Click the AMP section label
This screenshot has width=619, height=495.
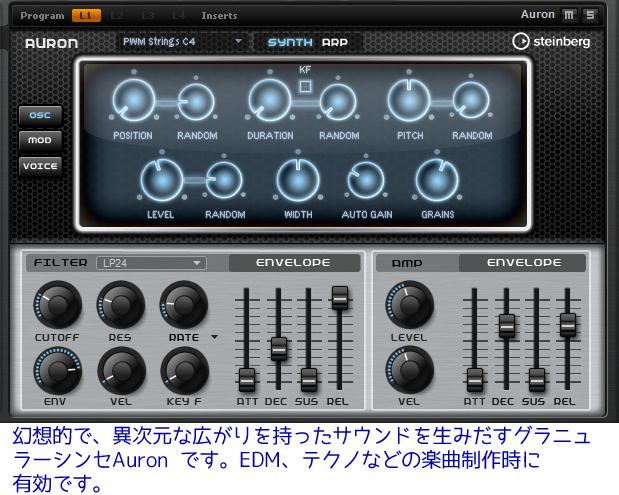pyautogui.click(x=407, y=263)
